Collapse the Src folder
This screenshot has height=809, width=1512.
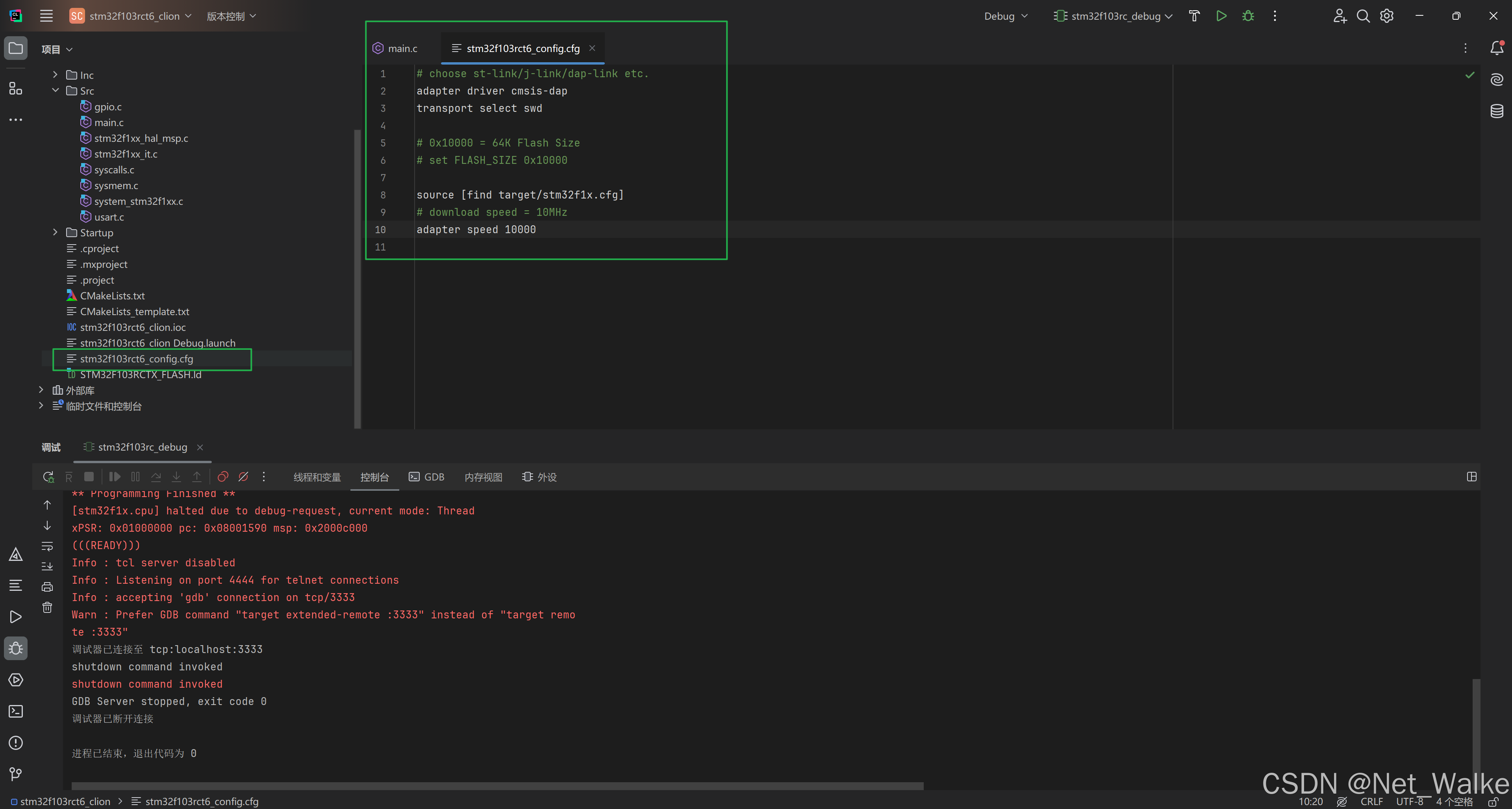coord(55,91)
